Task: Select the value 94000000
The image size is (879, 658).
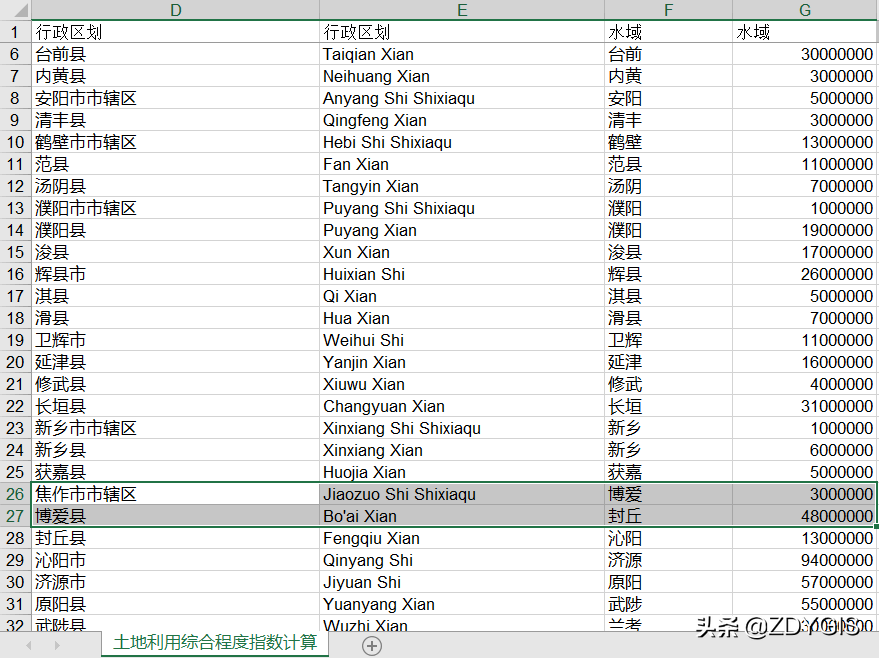Action: 804,560
